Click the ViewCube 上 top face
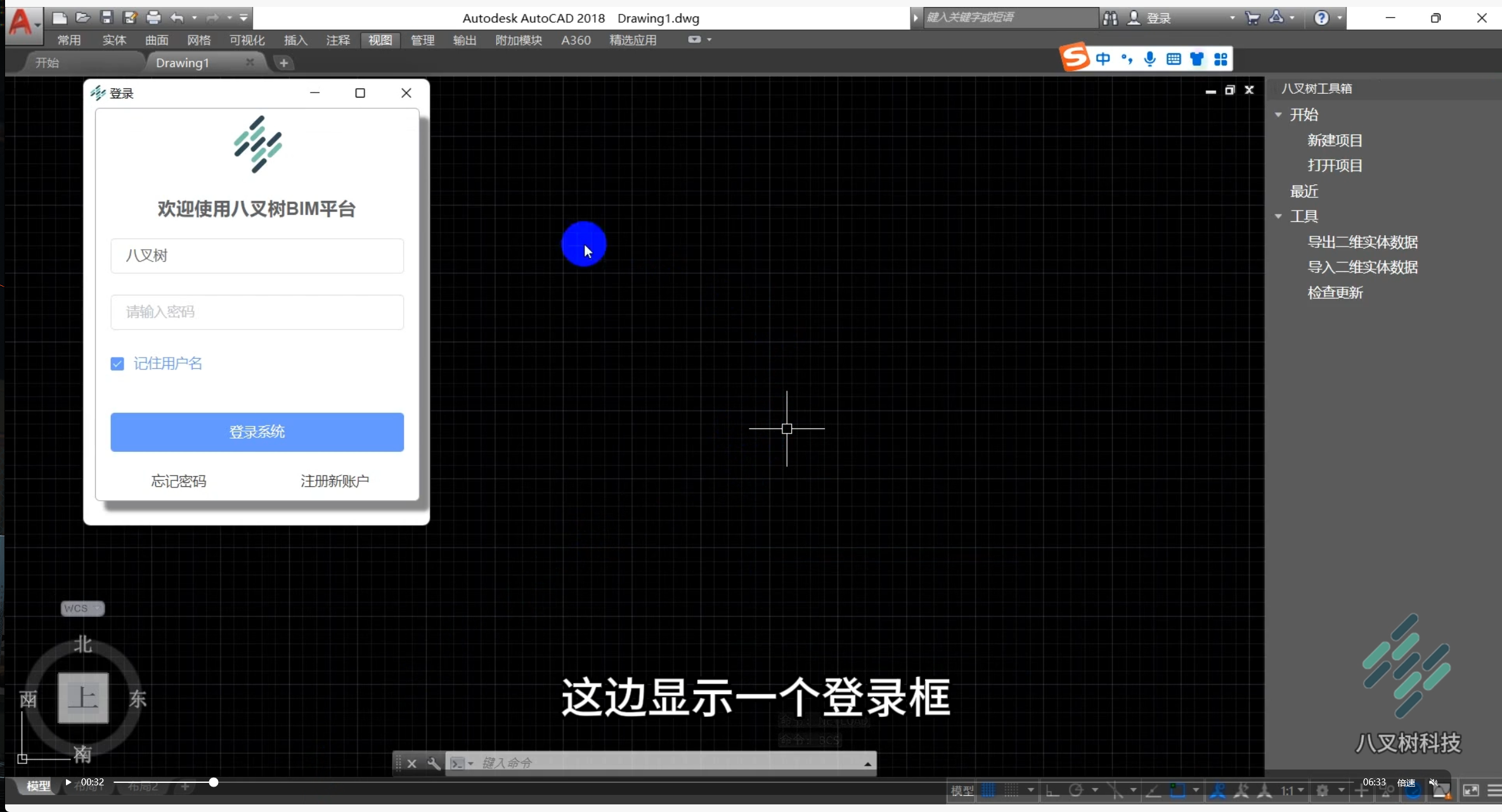The width and height of the screenshot is (1502, 812). pos(83,699)
